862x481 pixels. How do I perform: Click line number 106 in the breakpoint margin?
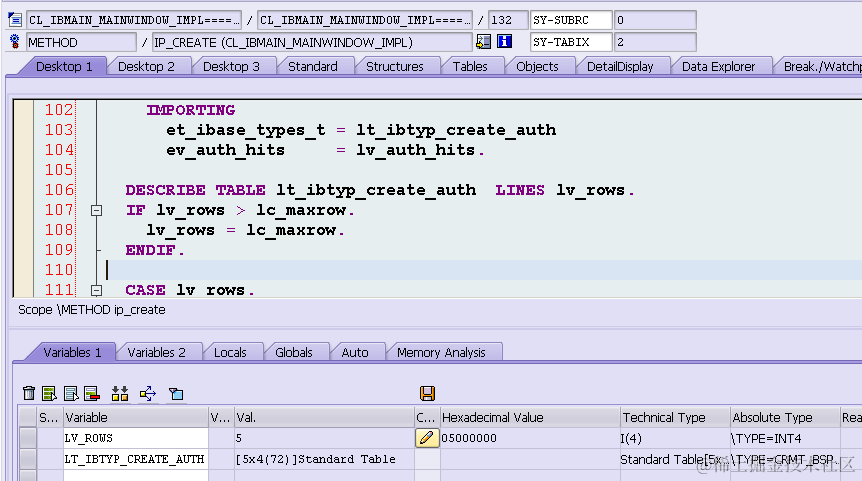pyautogui.click(x=59, y=190)
